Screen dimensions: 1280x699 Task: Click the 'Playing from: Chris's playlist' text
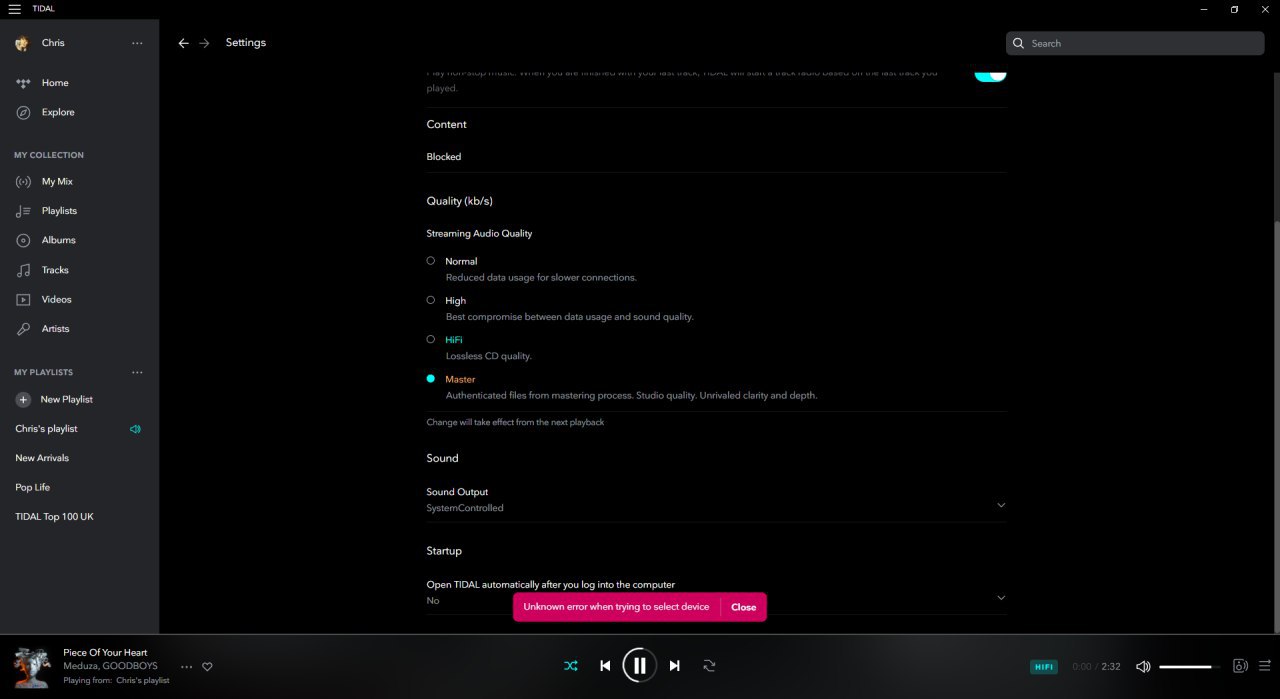click(116, 680)
